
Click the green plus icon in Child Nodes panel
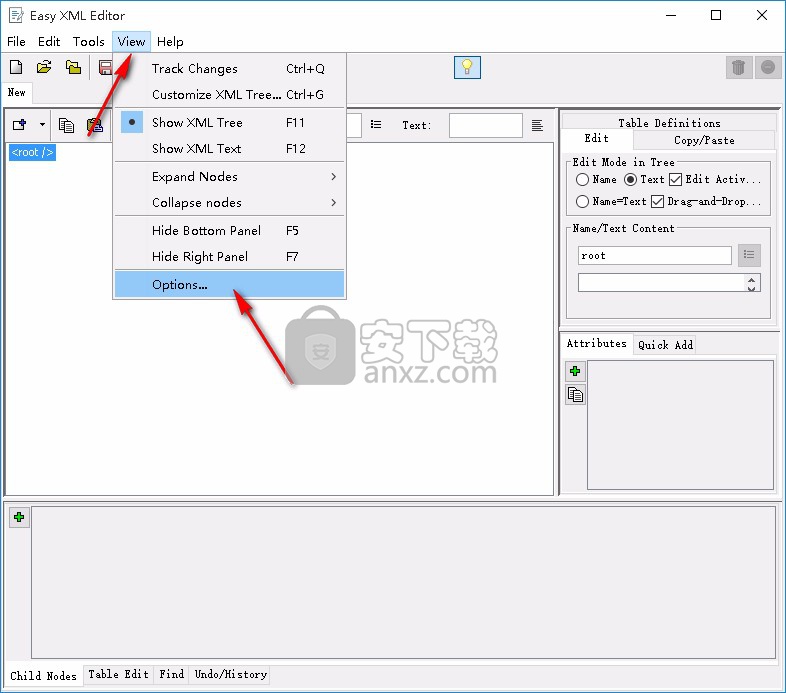tap(19, 517)
